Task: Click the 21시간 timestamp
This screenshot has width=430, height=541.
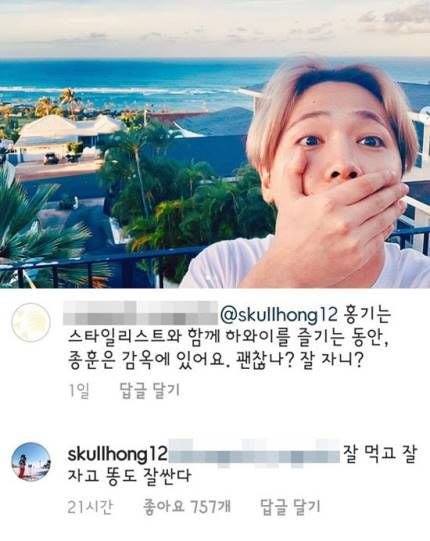Action: [90, 506]
